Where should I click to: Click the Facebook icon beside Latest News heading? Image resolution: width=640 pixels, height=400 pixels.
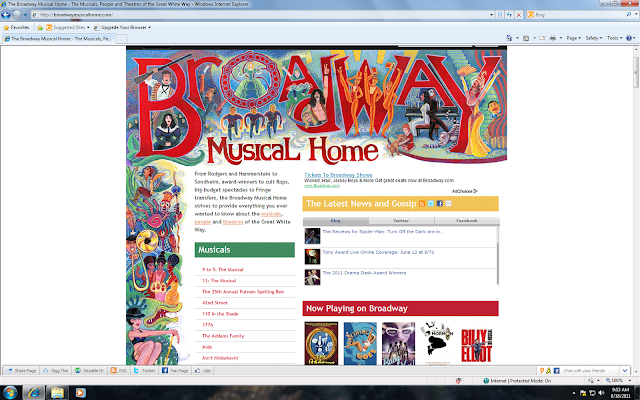click(440, 203)
